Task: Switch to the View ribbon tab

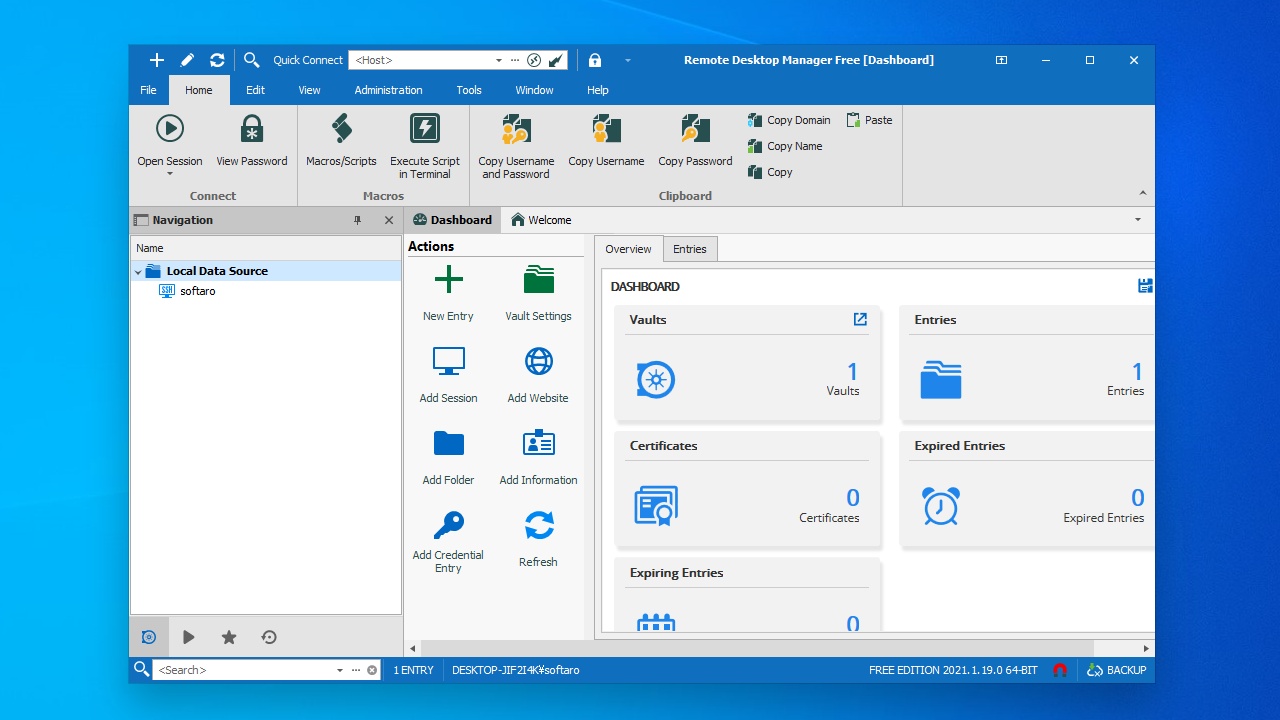Action: point(310,90)
